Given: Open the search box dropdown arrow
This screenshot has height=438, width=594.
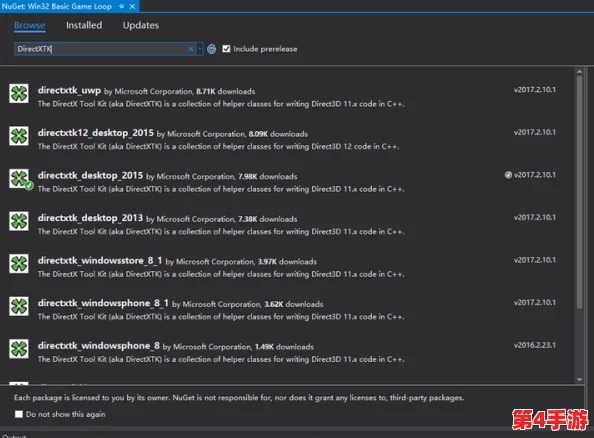Looking at the screenshot, I should (200, 49).
